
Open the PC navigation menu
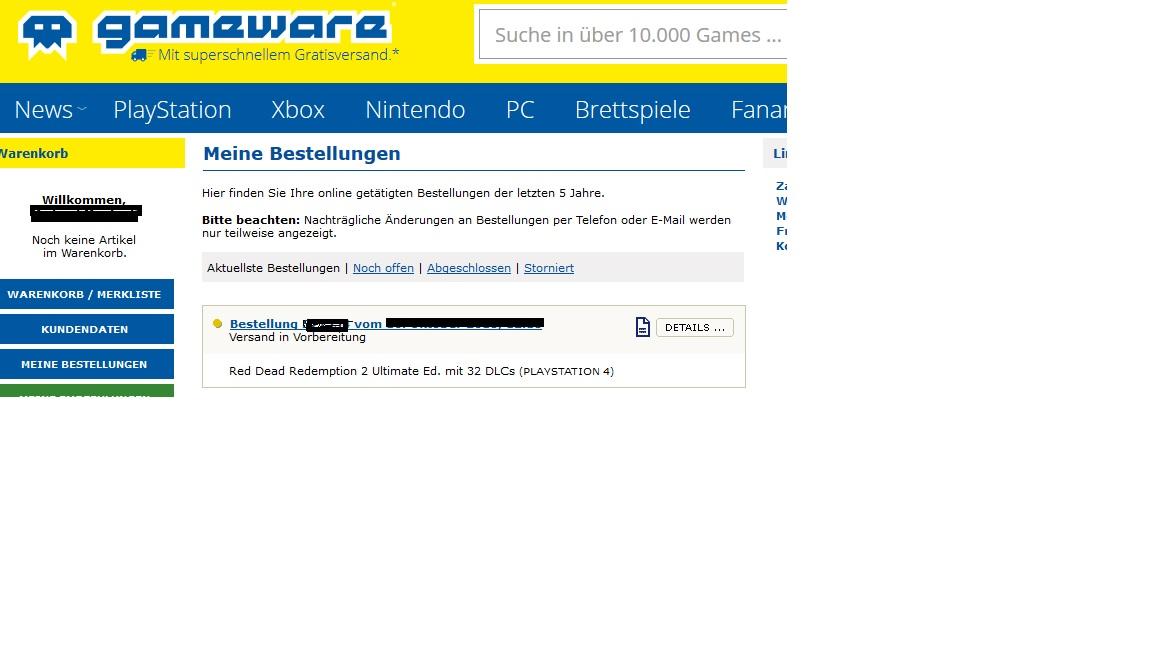pyautogui.click(x=519, y=109)
